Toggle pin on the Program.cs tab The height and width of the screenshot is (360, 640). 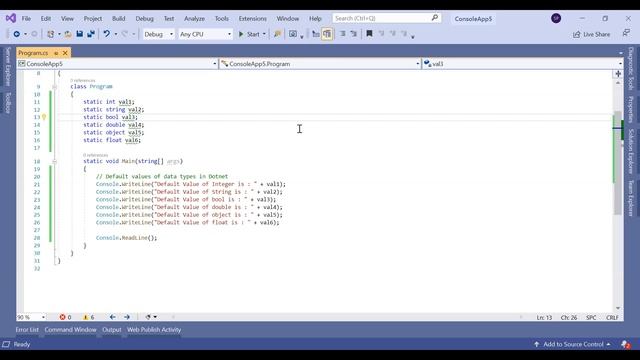(56, 53)
